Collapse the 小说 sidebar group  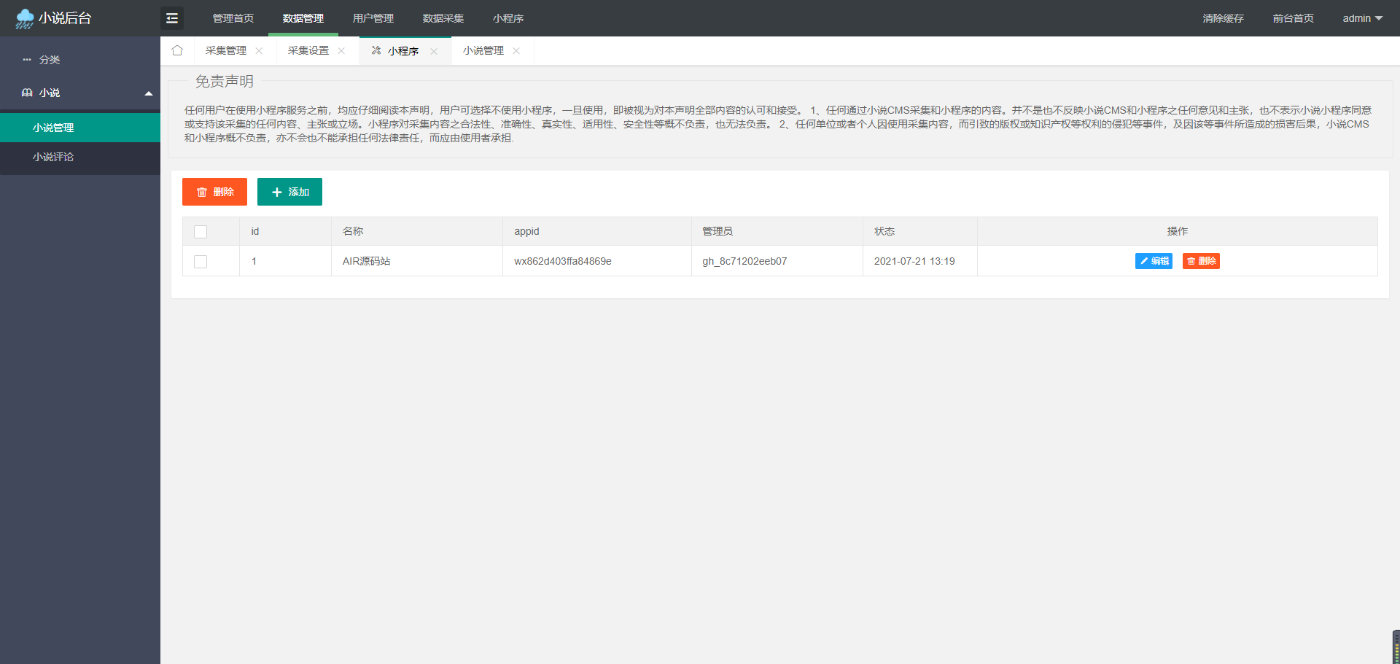(x=80, y=92)
